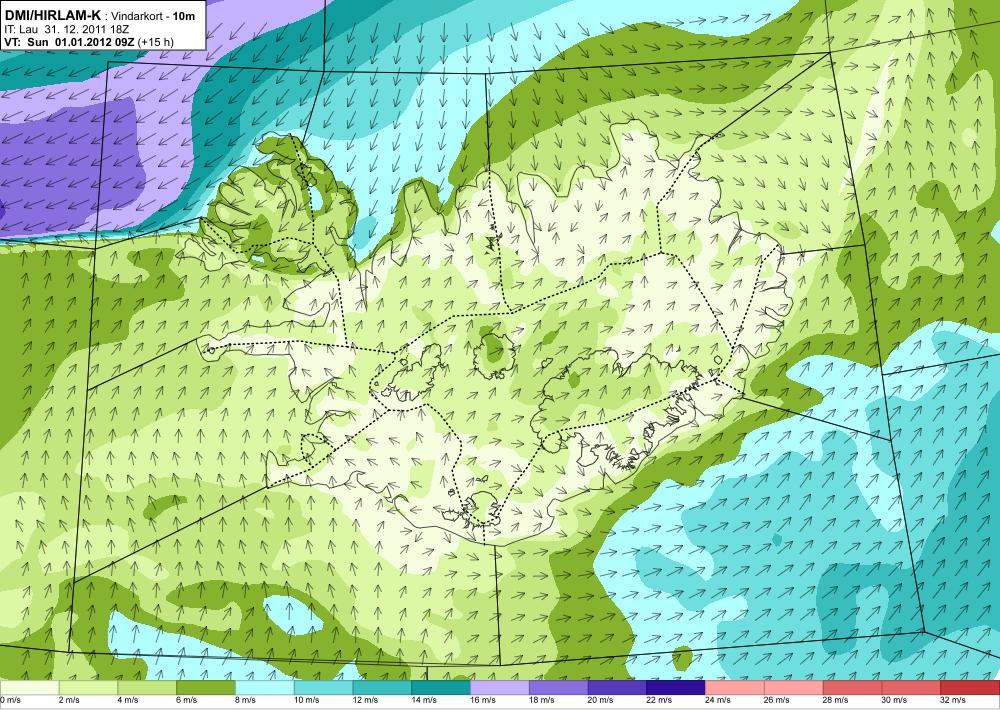This screenshot has width=1000, height=710.
Task: Pick the 18–20 m/s purple legend swatch
Action: point(558,688)
